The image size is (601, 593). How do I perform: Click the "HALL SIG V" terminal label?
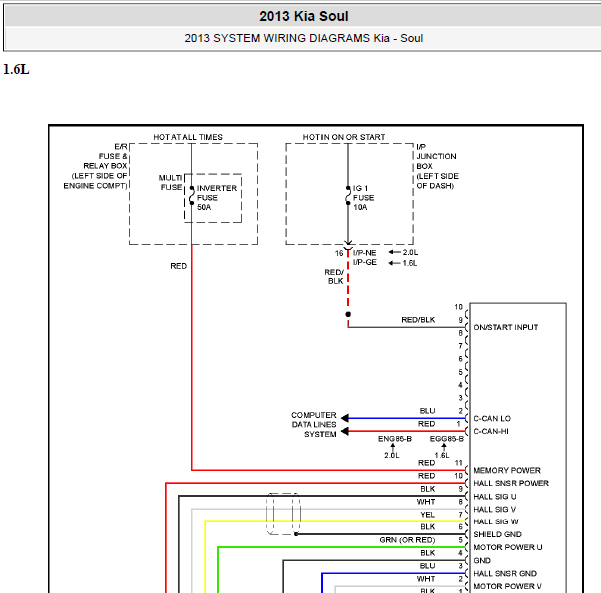pos(494,509)
